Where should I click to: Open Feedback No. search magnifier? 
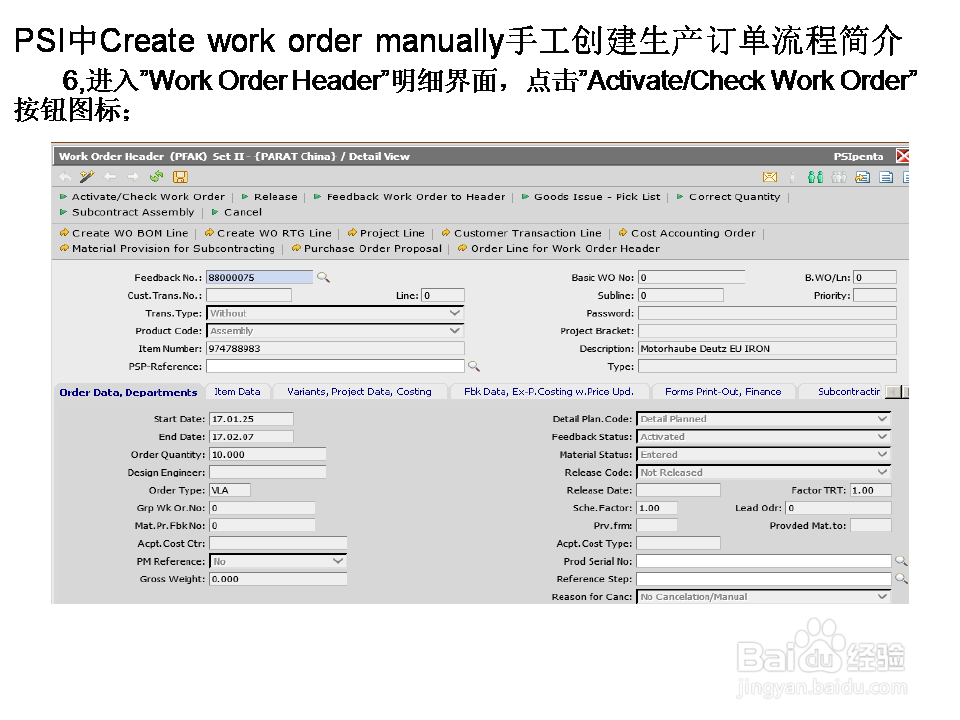tap(323, 277)
